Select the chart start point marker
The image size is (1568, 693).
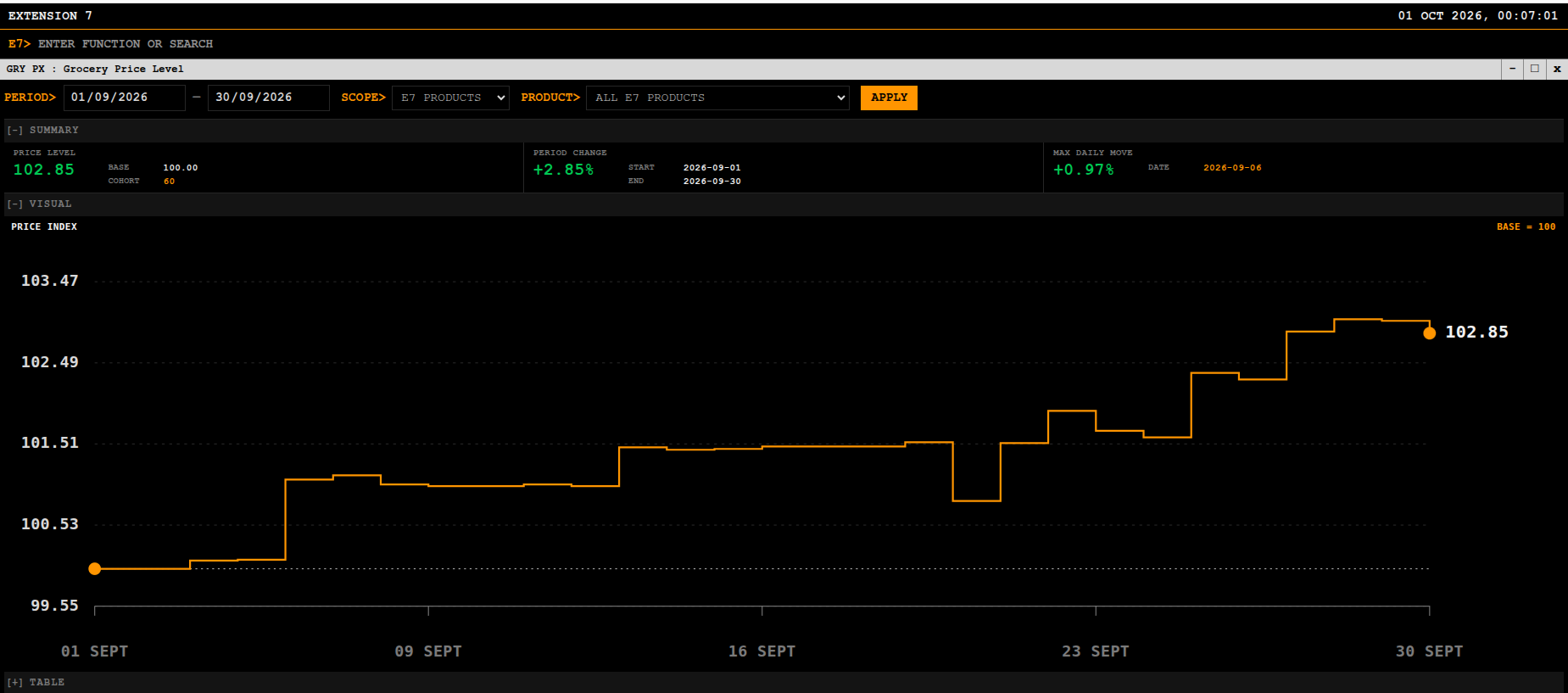(95, 569)
